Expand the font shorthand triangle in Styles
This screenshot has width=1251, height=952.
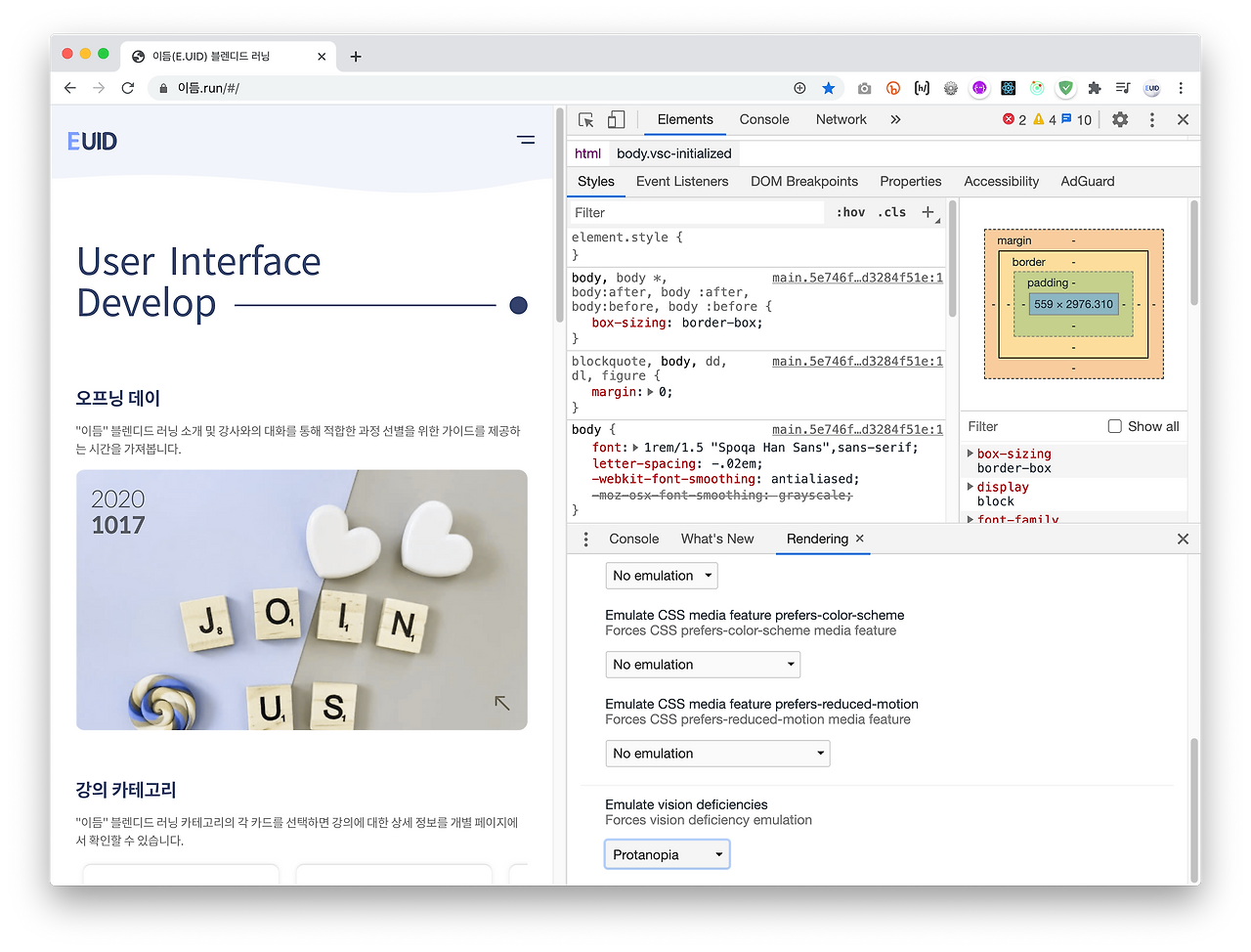pos(636,448)
